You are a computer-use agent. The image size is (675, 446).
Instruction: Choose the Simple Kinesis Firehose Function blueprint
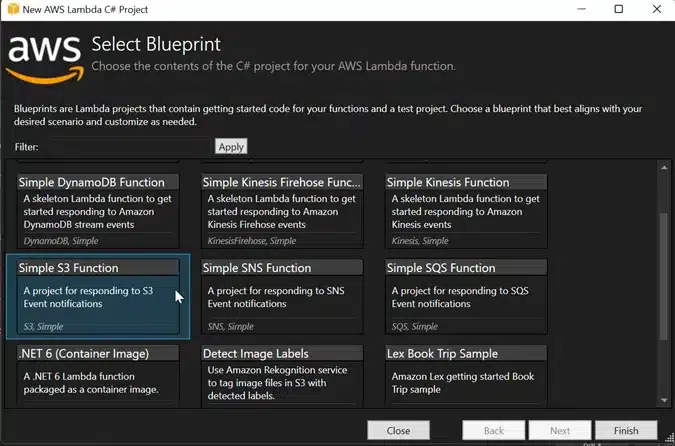282,211
